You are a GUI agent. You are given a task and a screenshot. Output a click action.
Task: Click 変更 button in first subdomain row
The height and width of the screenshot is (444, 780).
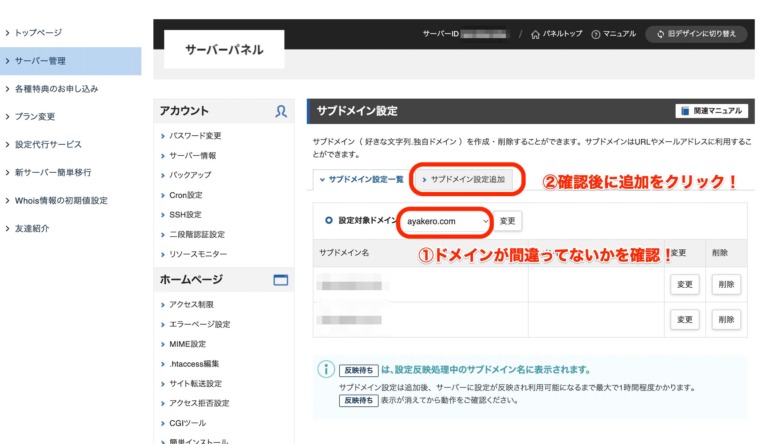[684, 284]
